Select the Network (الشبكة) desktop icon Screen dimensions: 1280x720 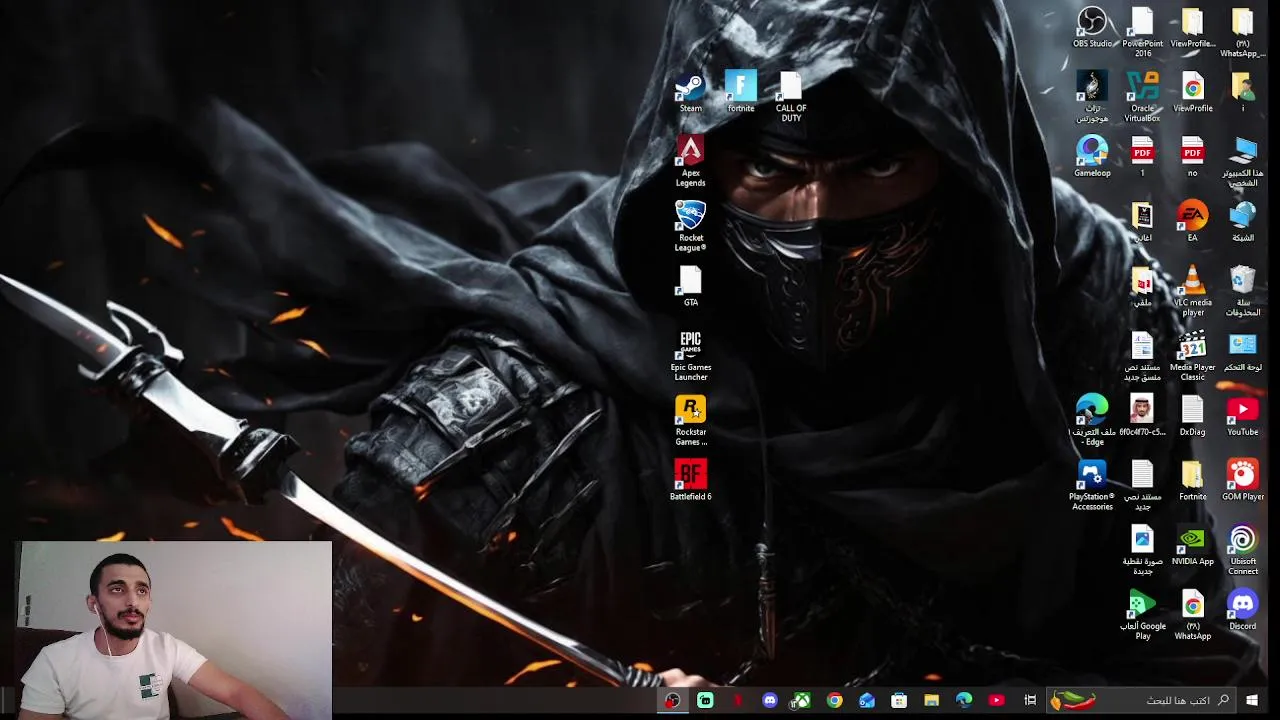(1242, 222)
